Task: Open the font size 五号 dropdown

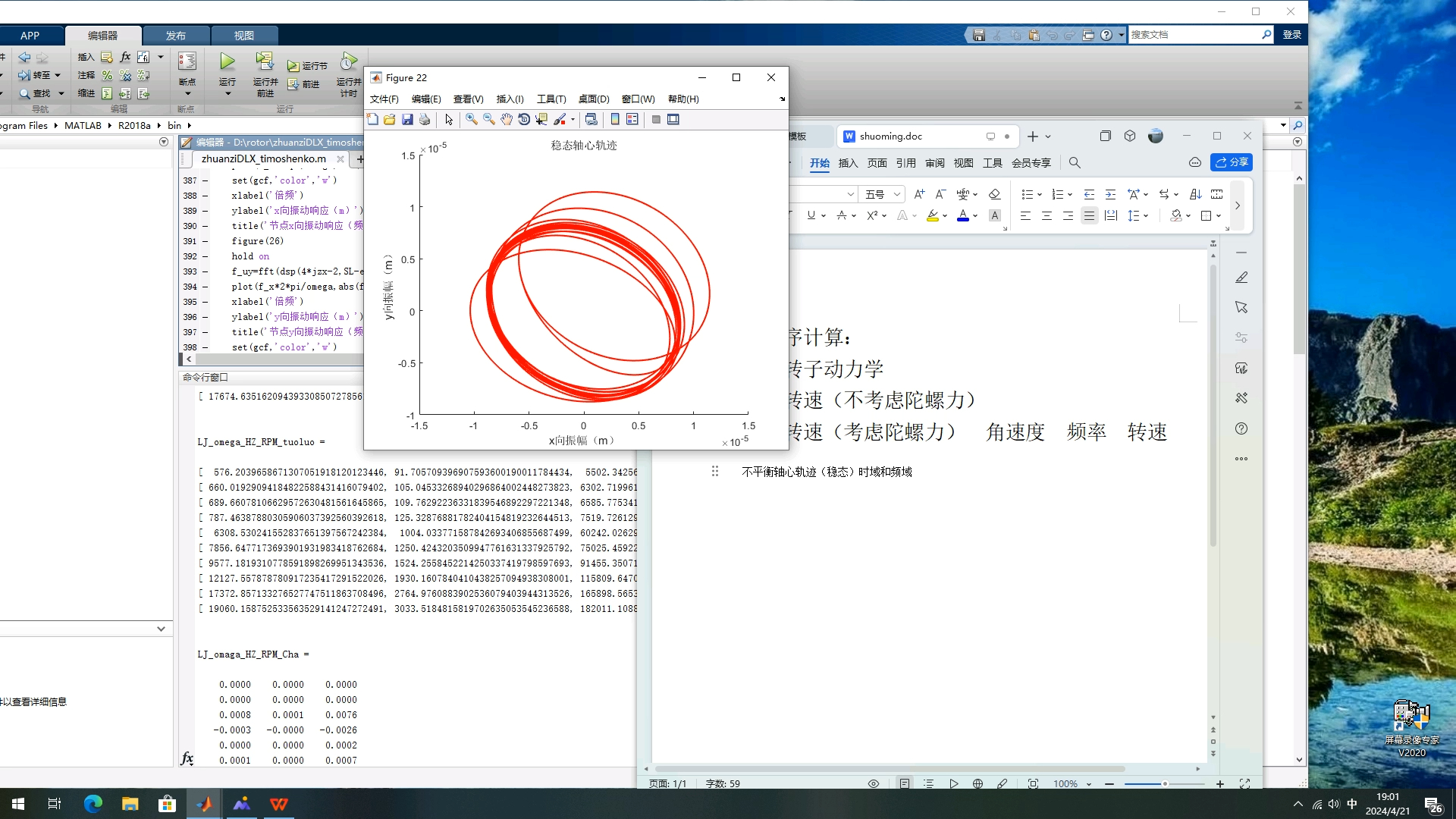Action: pyautogui.click(x=896, y=194)
